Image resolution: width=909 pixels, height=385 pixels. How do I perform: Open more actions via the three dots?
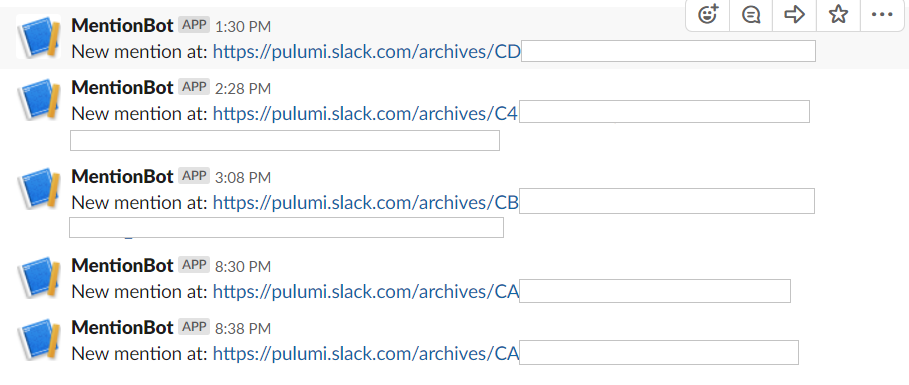[882, 14]
